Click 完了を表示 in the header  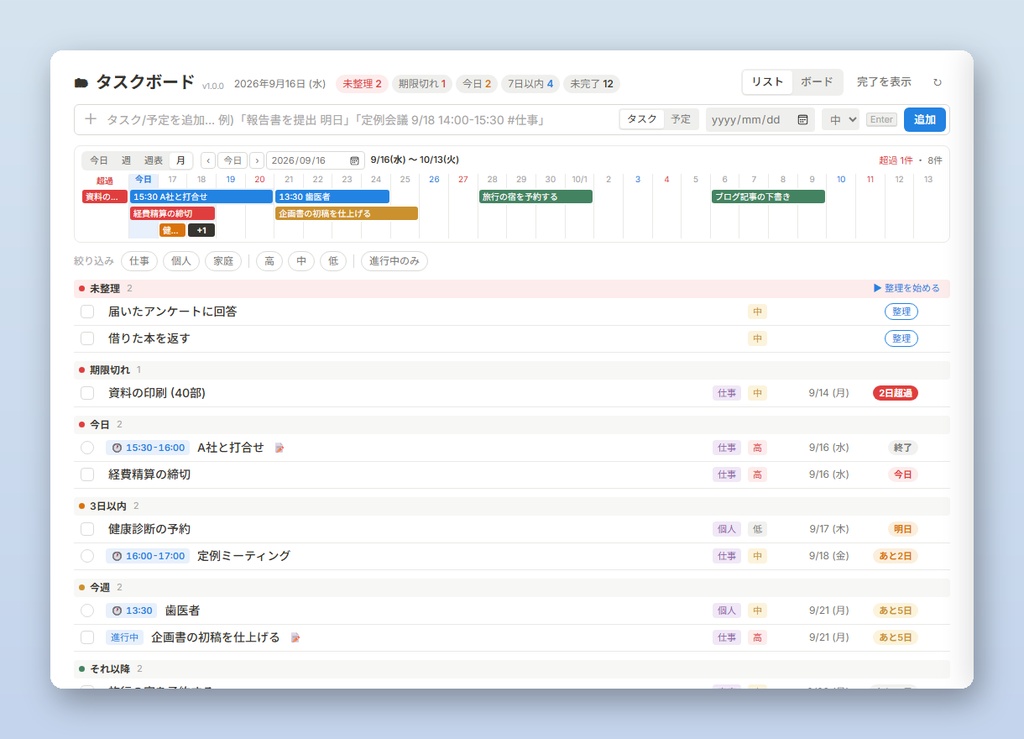point(884,82)
